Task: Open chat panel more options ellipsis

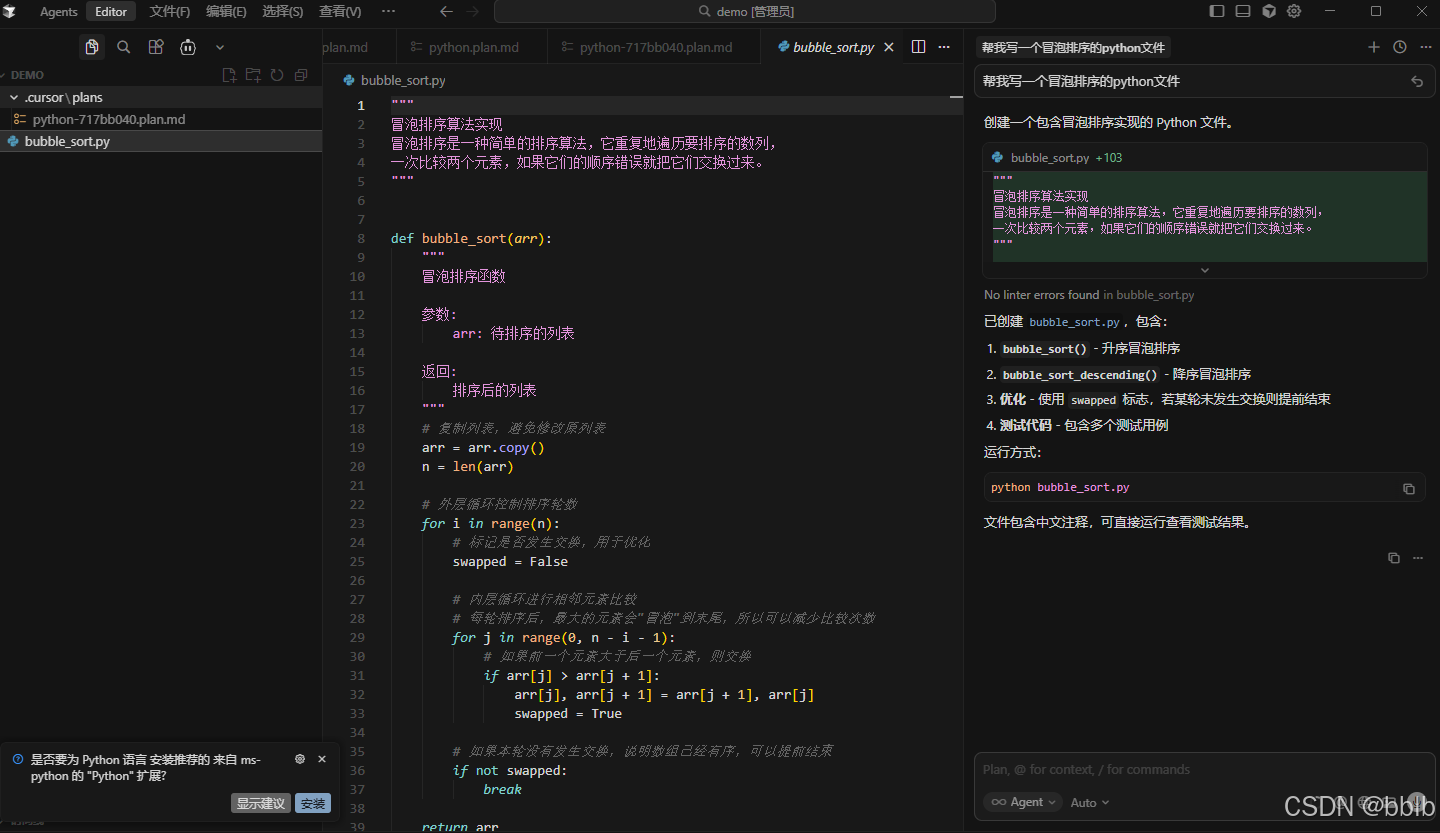Action: (x=1424, y=47)
